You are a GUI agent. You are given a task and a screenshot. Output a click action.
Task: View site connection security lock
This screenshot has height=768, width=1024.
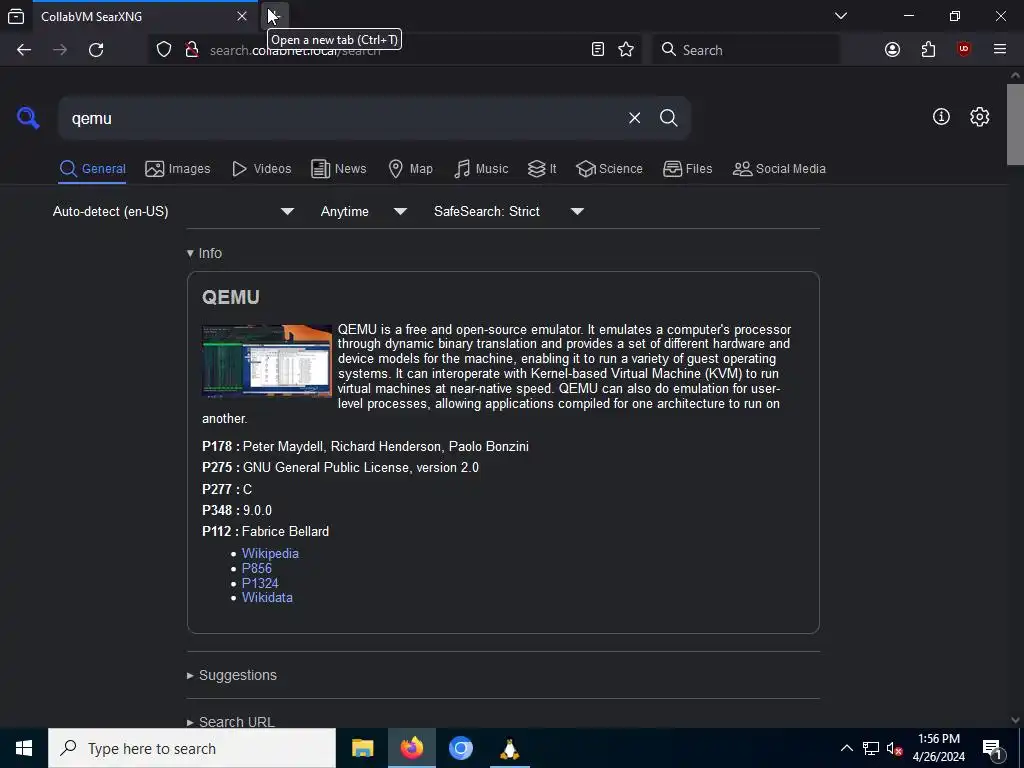pos(191,50)
